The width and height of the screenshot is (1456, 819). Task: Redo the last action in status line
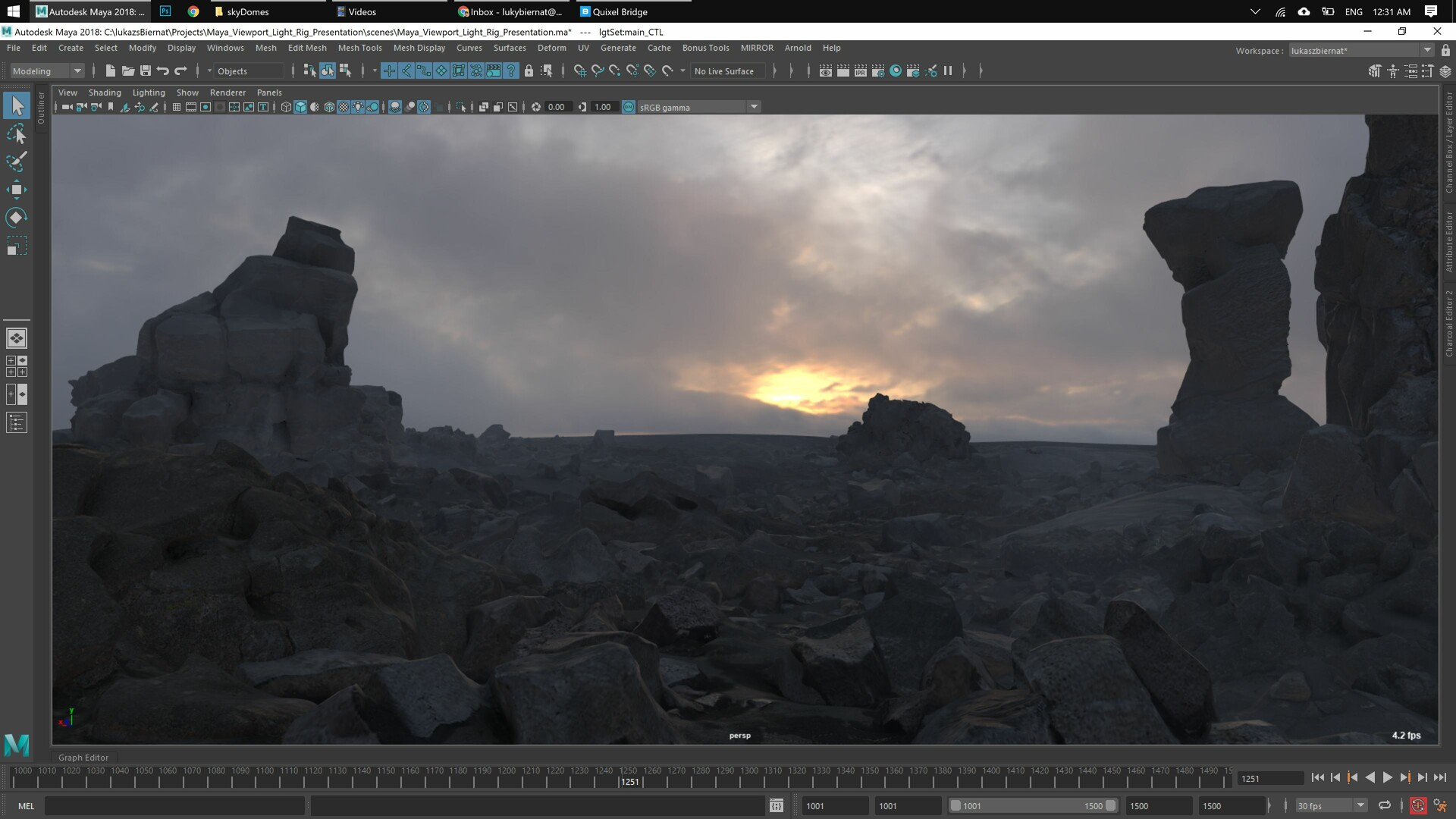click(180, 71)
